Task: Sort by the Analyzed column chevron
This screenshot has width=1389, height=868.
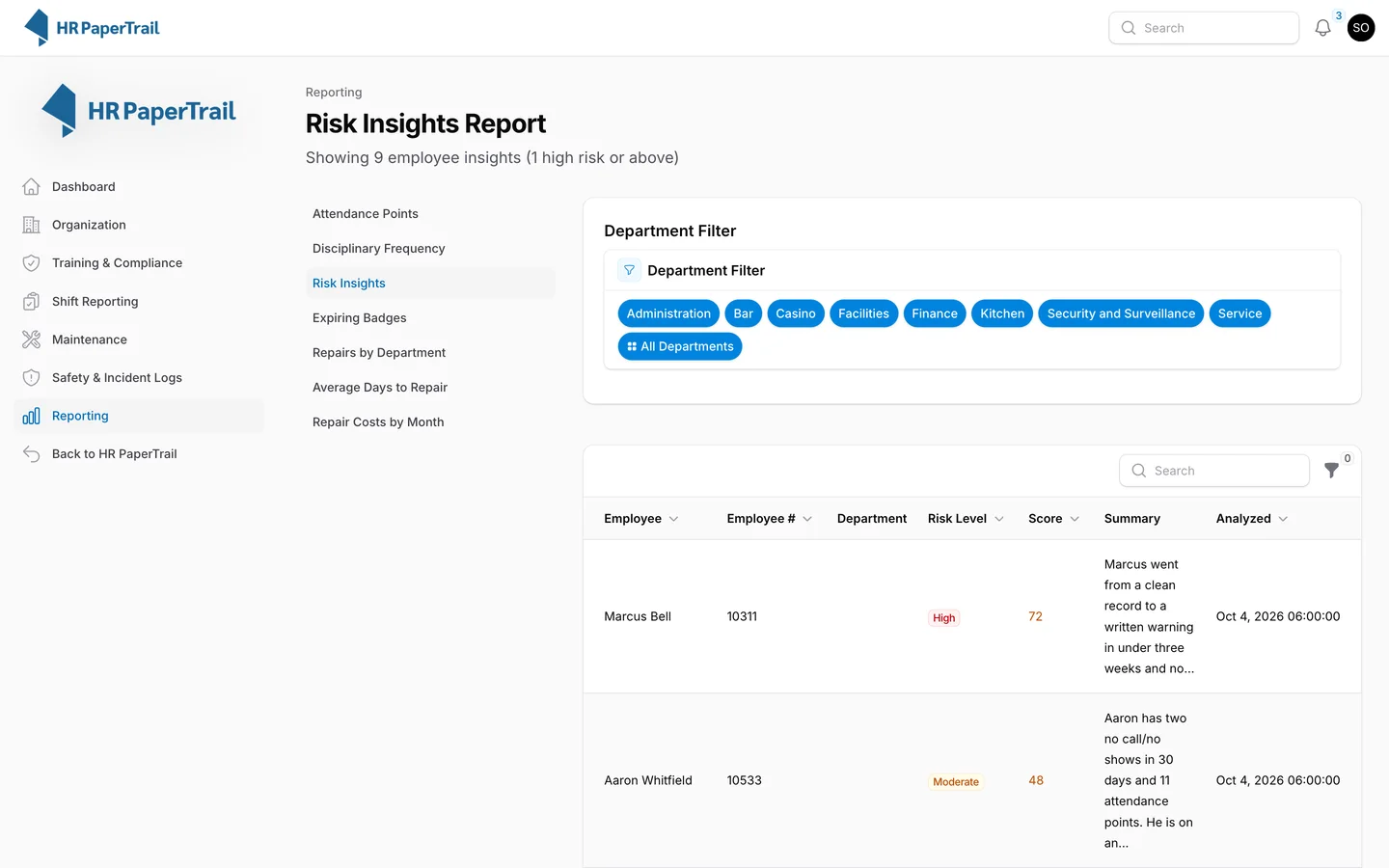Action: [x=1283, y=519]
